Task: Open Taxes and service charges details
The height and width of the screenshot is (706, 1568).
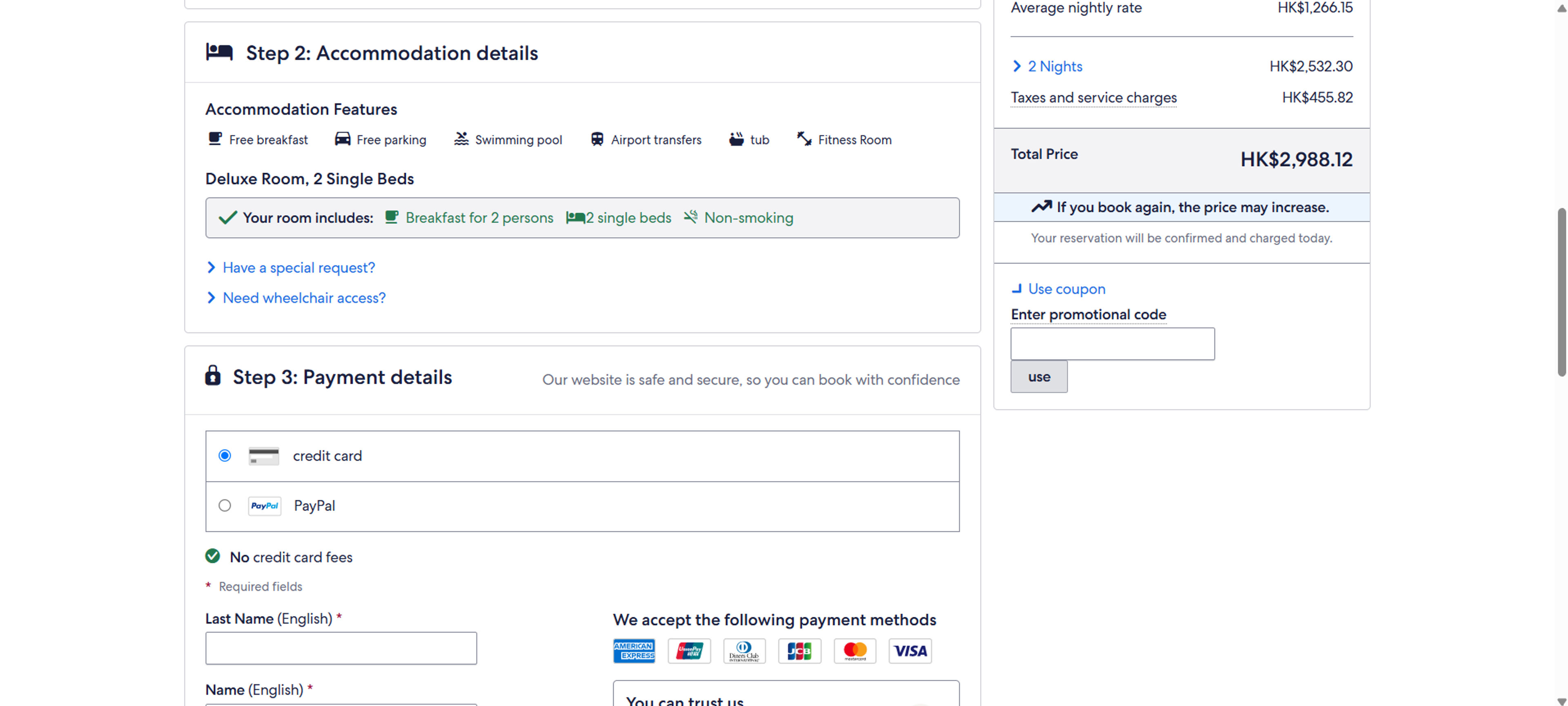Action: [1093, 97]
